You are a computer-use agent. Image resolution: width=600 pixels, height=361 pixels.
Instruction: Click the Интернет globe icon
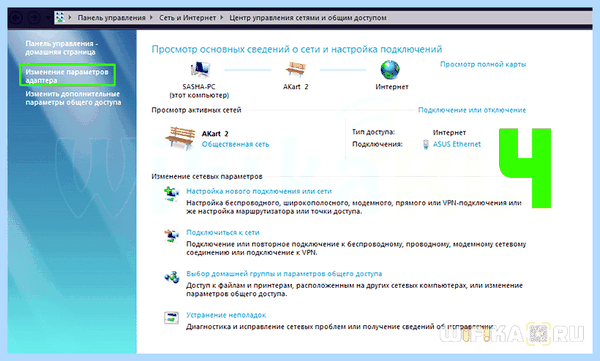click(390, 69)
